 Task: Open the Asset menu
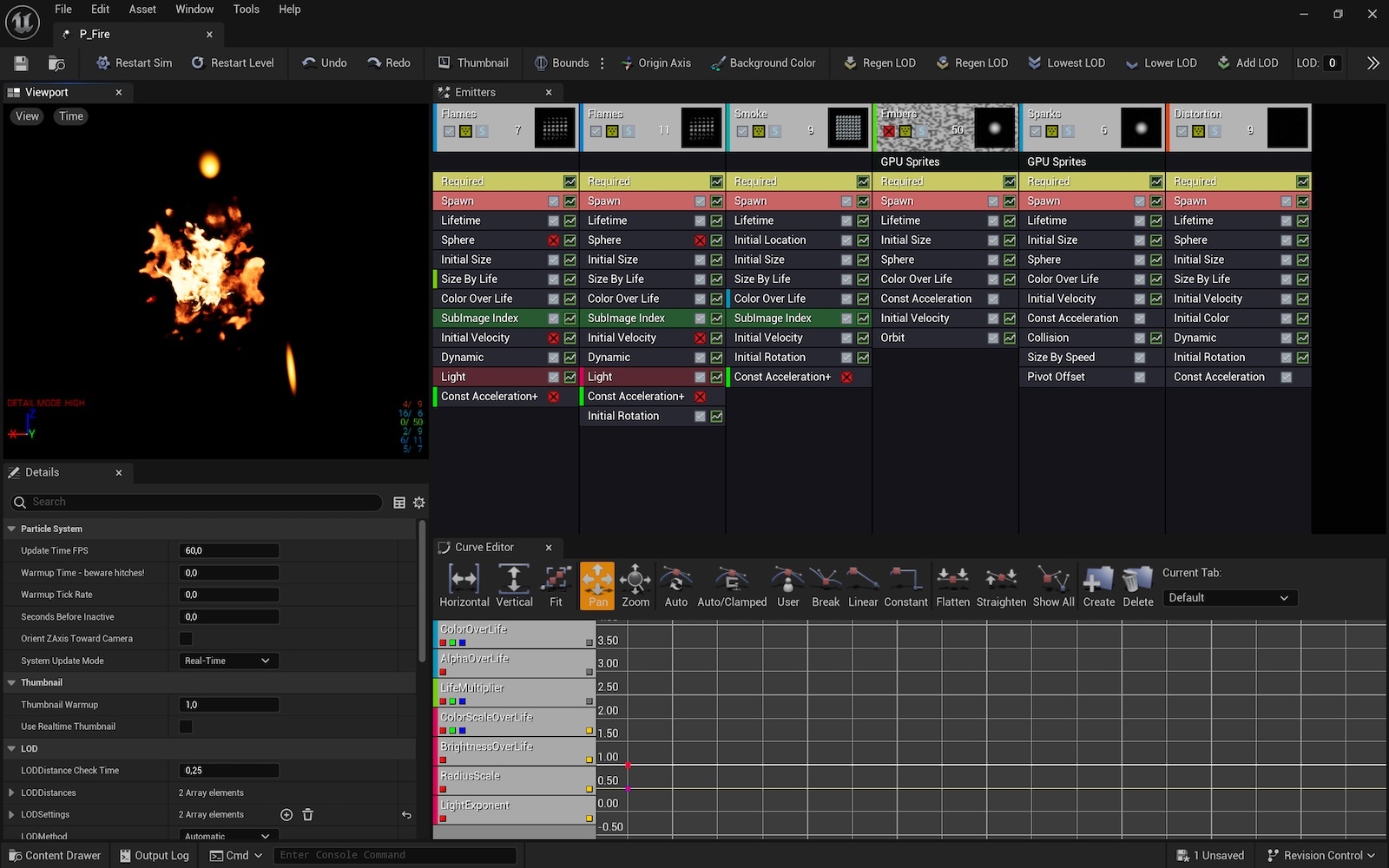pyautogui.click(x=142, y=10)
